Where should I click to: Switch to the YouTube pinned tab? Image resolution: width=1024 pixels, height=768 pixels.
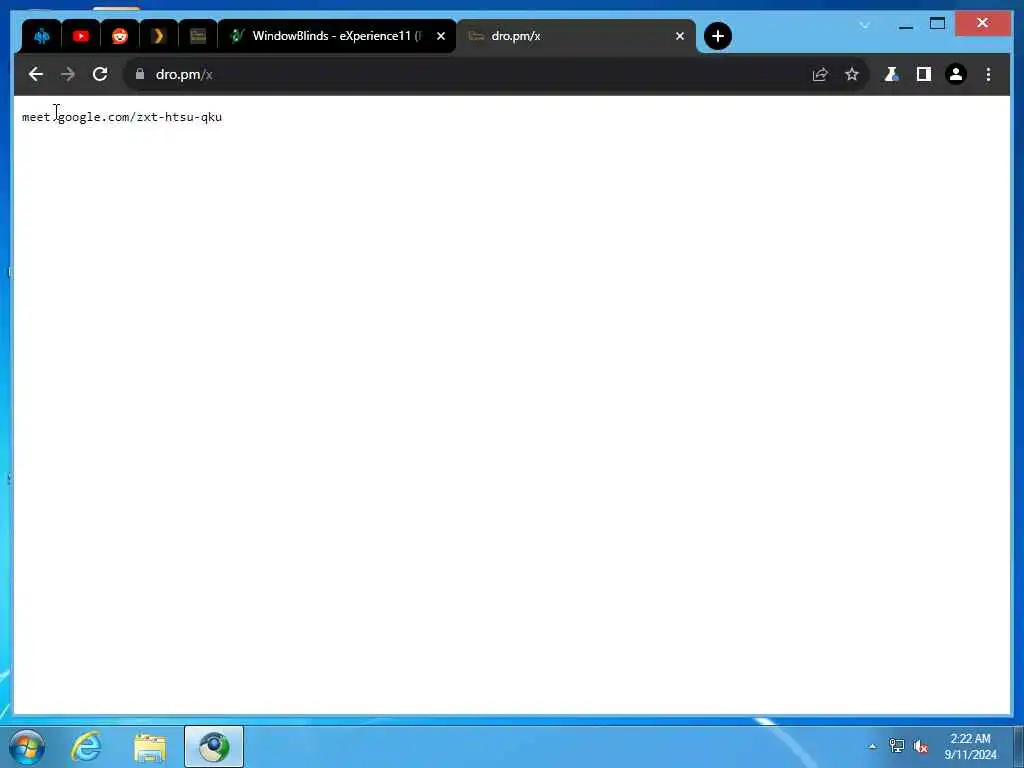[x=81, y=37]
